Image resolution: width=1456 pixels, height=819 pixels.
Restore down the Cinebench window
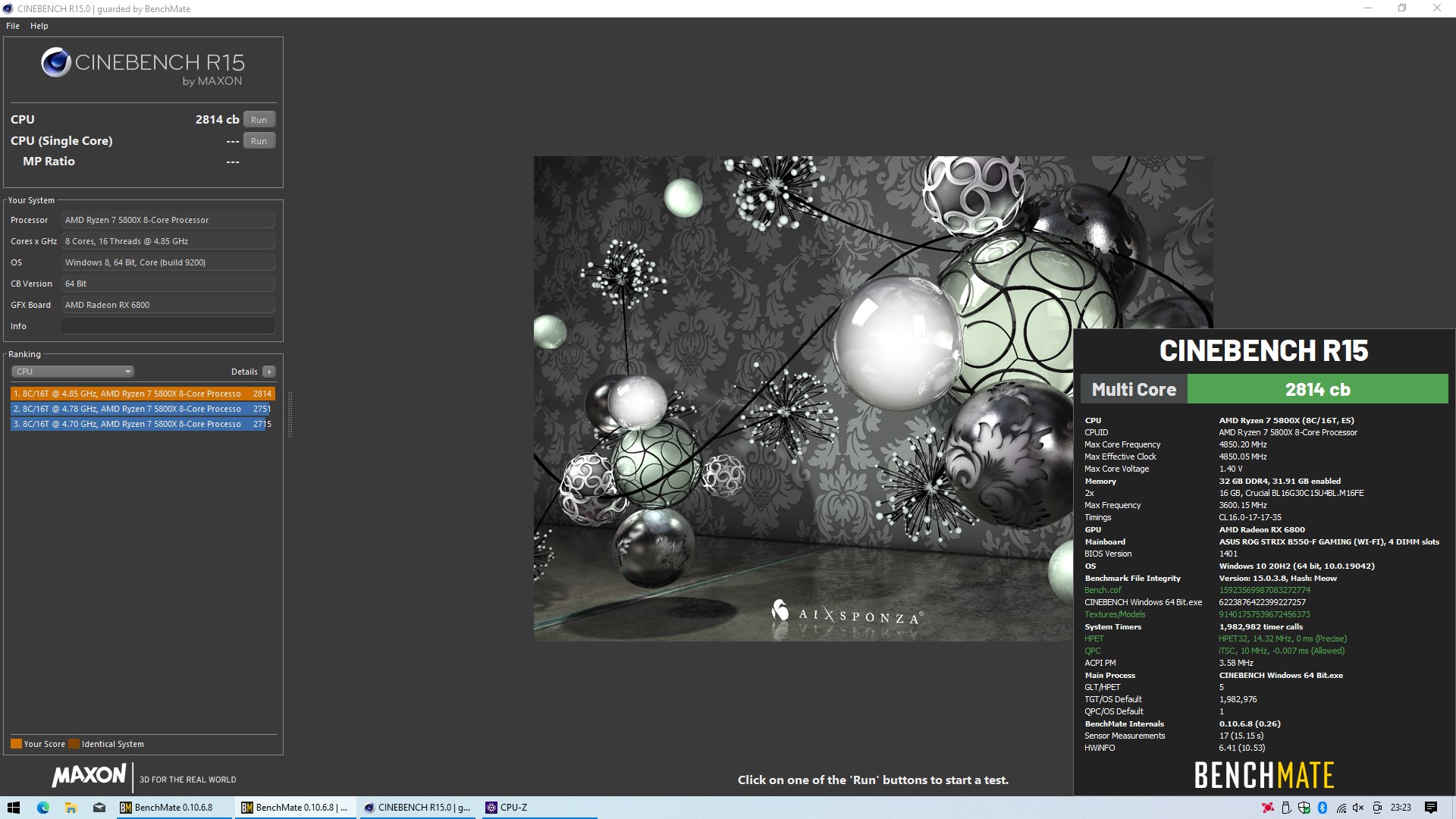pyautogui.click(x=1402, y=8)
